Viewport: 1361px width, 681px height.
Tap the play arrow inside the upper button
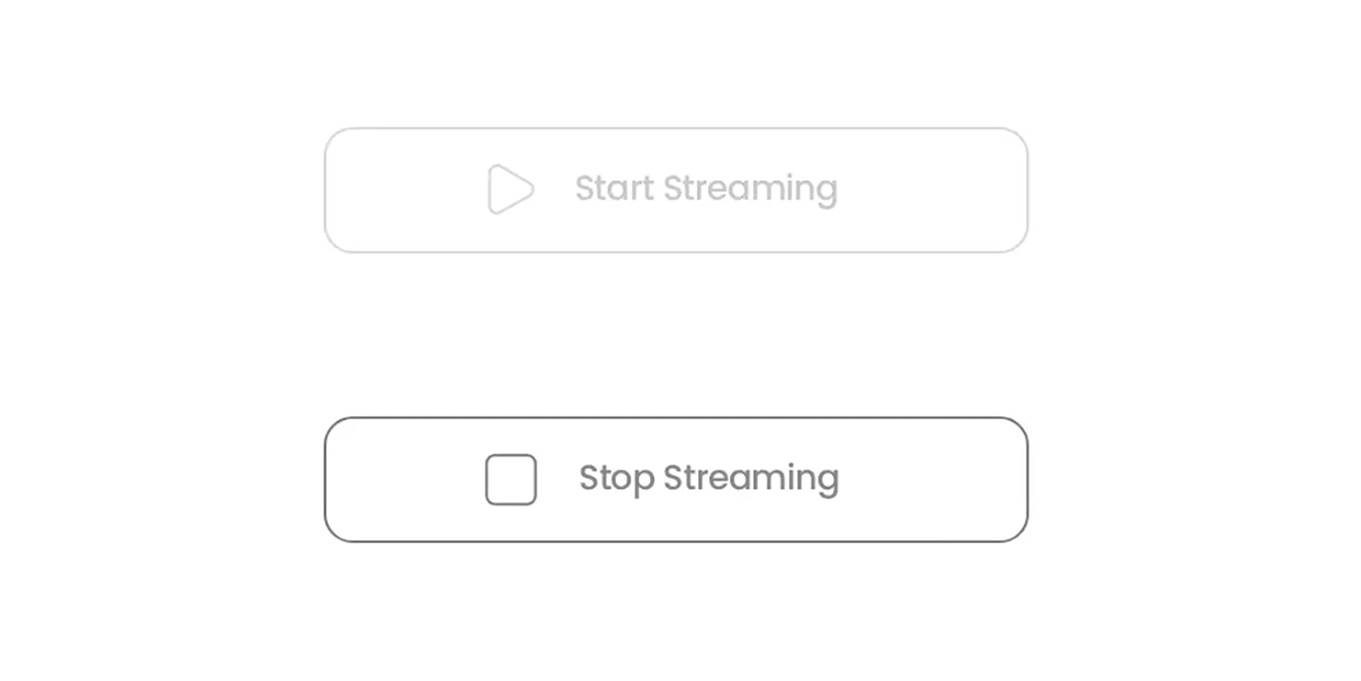[508, 189]
